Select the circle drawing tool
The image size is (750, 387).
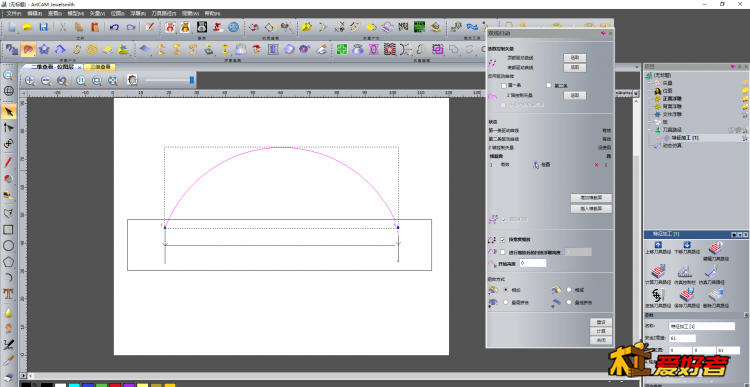[x=9, y=245]
